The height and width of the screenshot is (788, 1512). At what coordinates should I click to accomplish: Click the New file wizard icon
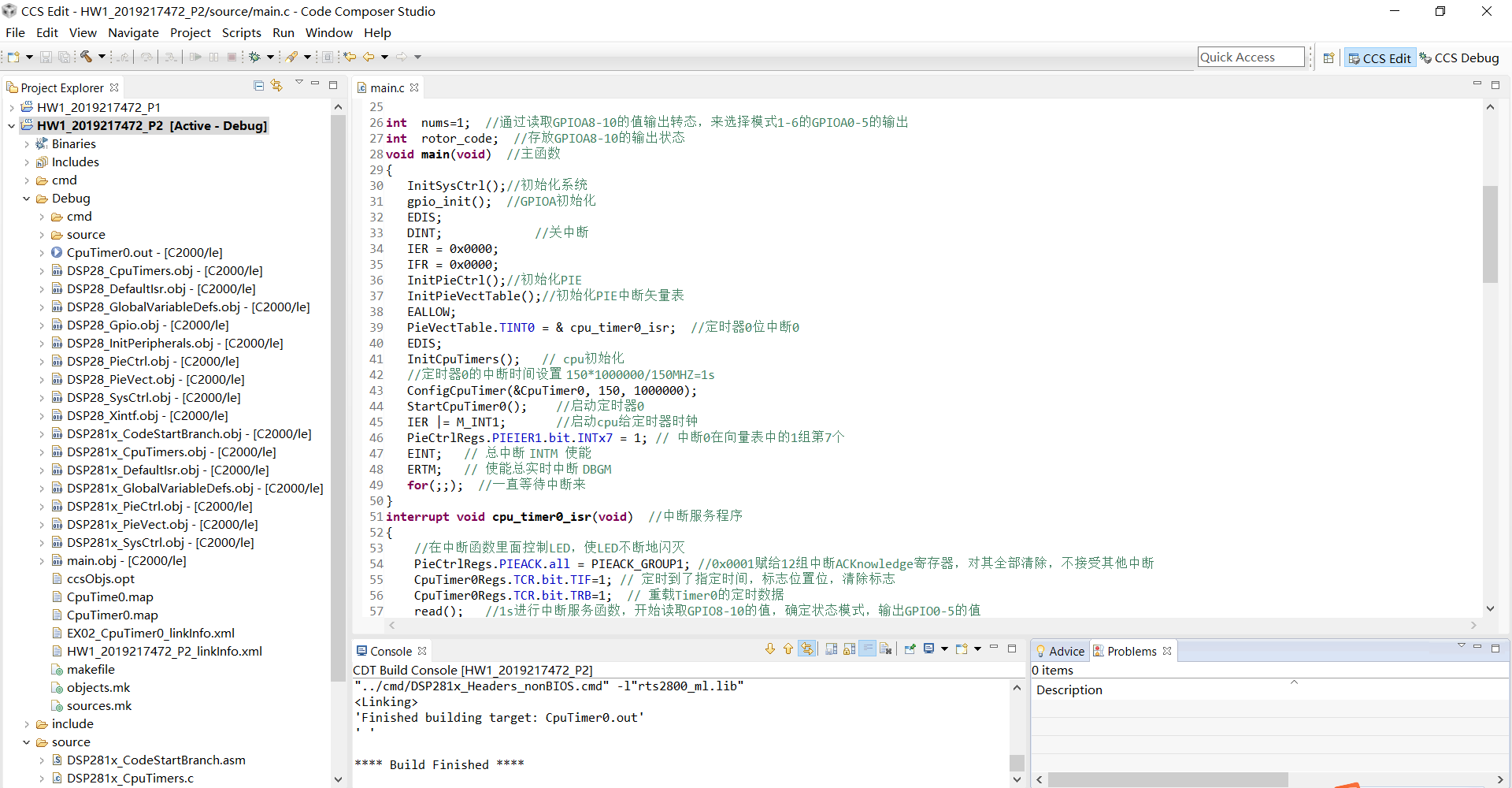pyautogui.click(x=13, y=57)
